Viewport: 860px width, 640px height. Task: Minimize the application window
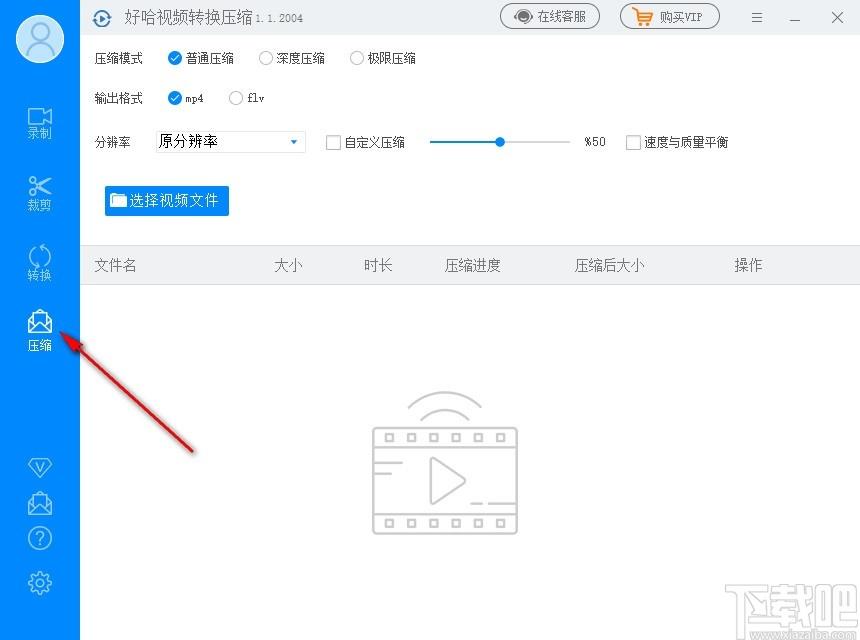pos(795,19)
